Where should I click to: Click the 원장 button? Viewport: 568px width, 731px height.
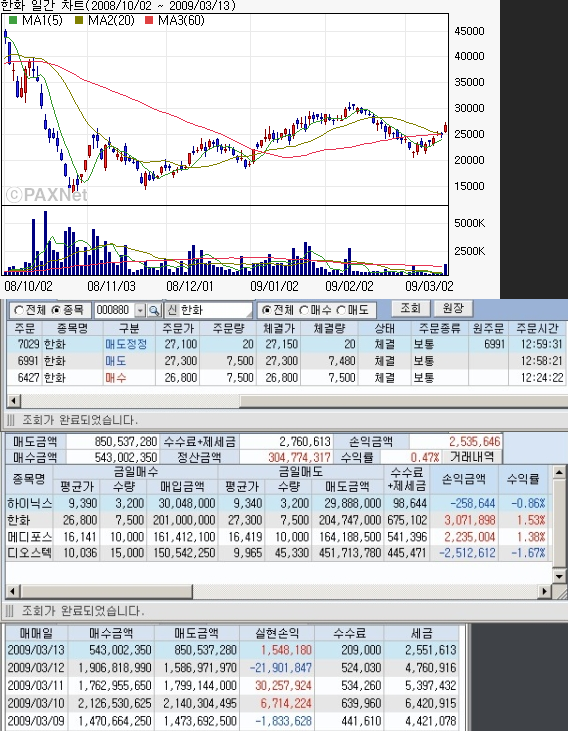pyautogui.click(x=453, y=309)
